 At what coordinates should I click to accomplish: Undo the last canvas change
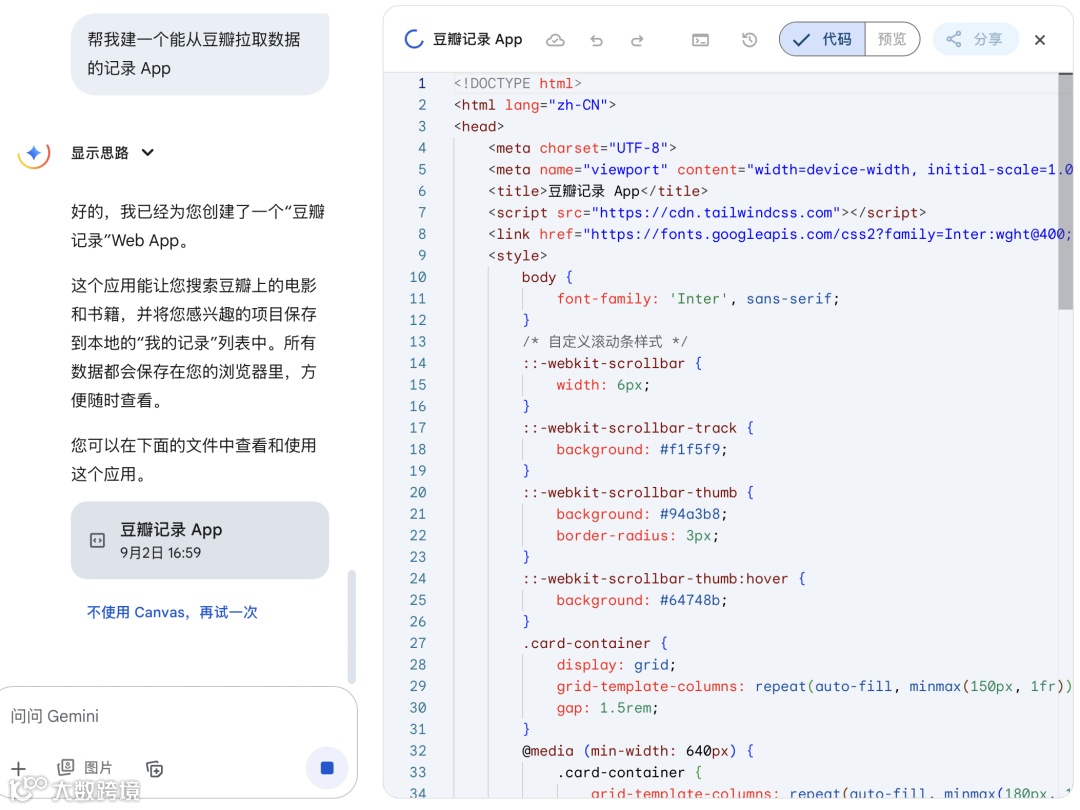pos(596,41)
